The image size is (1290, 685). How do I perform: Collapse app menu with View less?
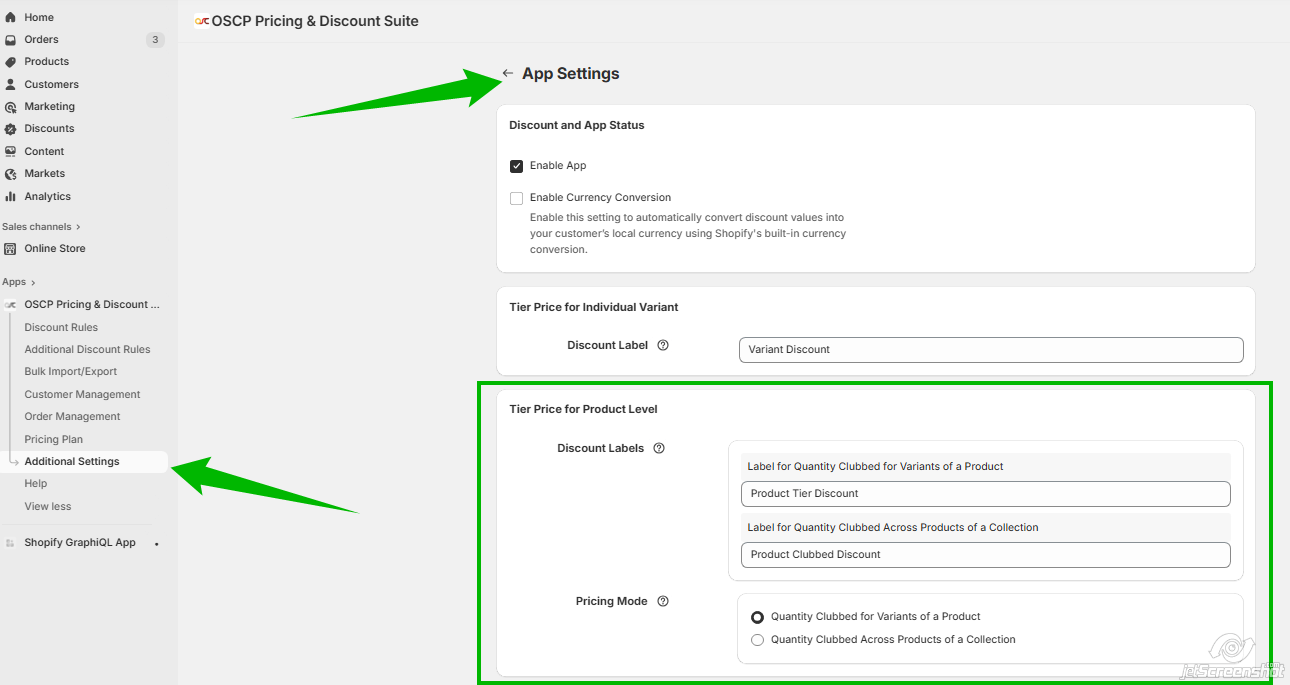(48, 506)
